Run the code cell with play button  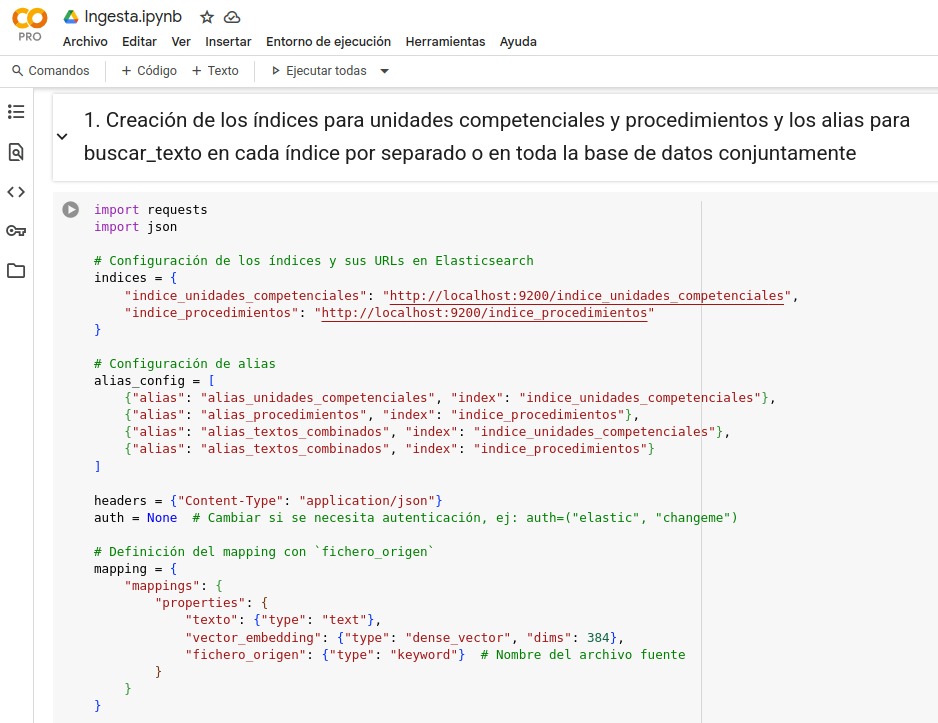click(70, 210)
